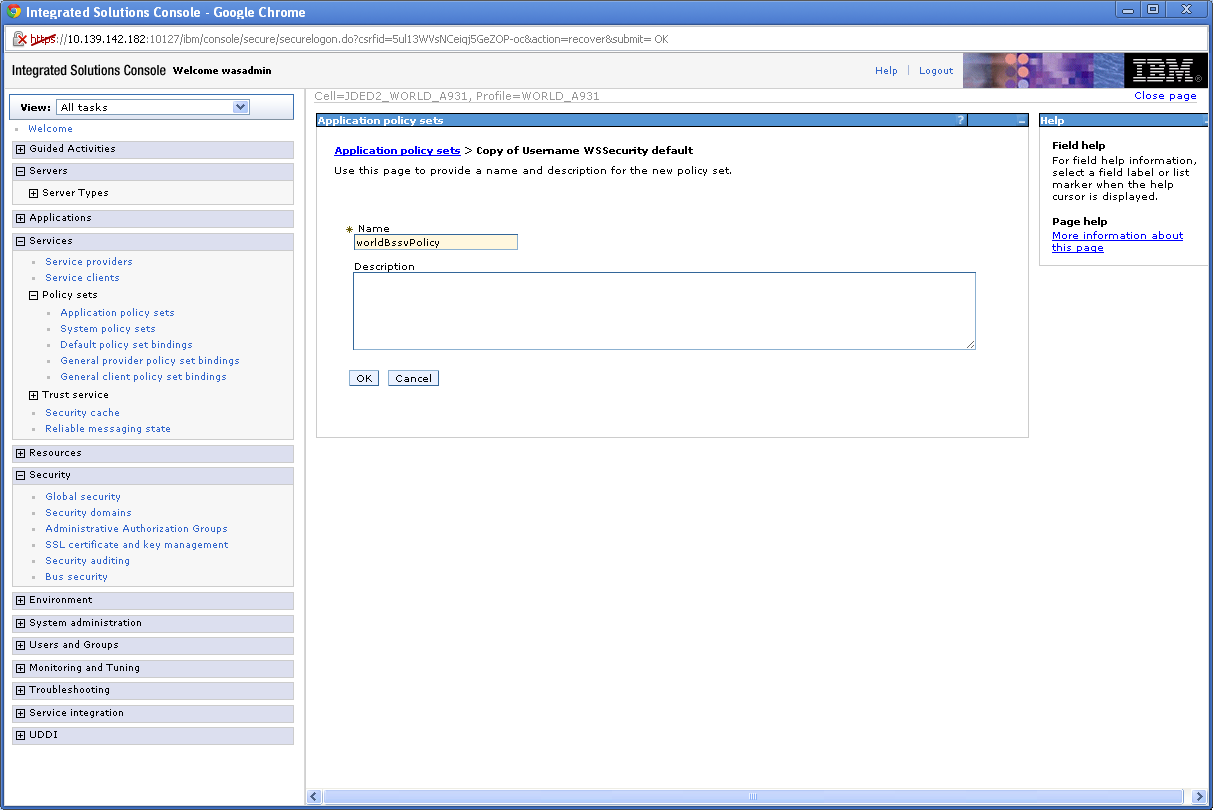
Task: Click the Name input field
Action: (435, 242)
